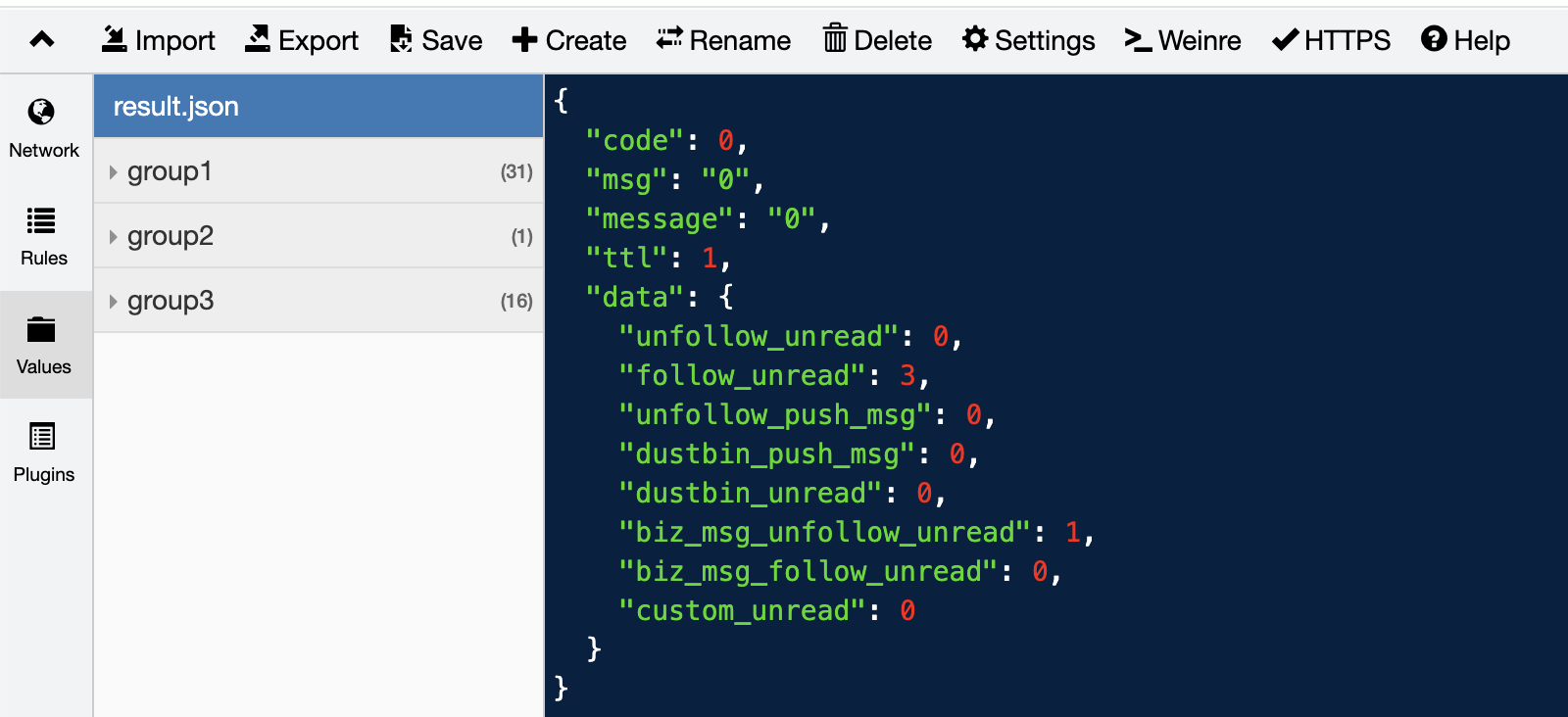Open the Plugins sidebar tab
This screenshot has height=717, width=1568.
pos(44,453)
